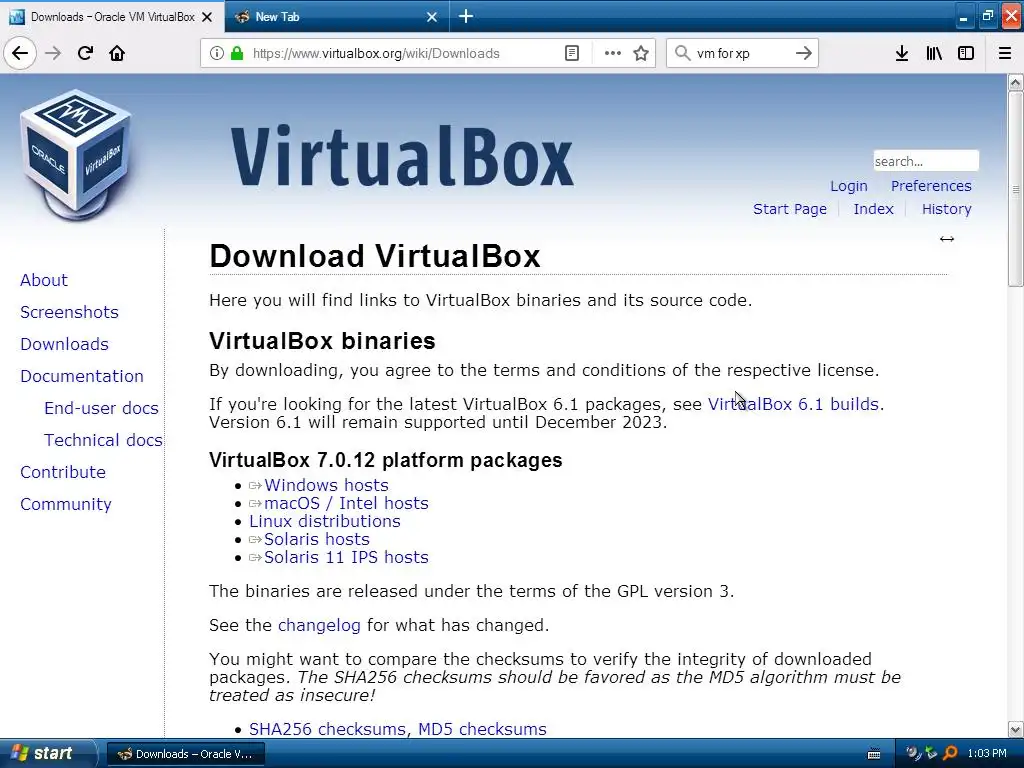The image size is (1024, 768).
Task: Go to the Start Page link
Action: [x=790, y=209]
